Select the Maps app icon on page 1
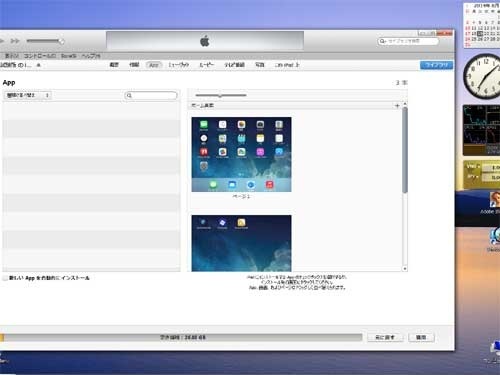Screen dimensions: 500x375 pyautogui.click(x=222, y=138)
